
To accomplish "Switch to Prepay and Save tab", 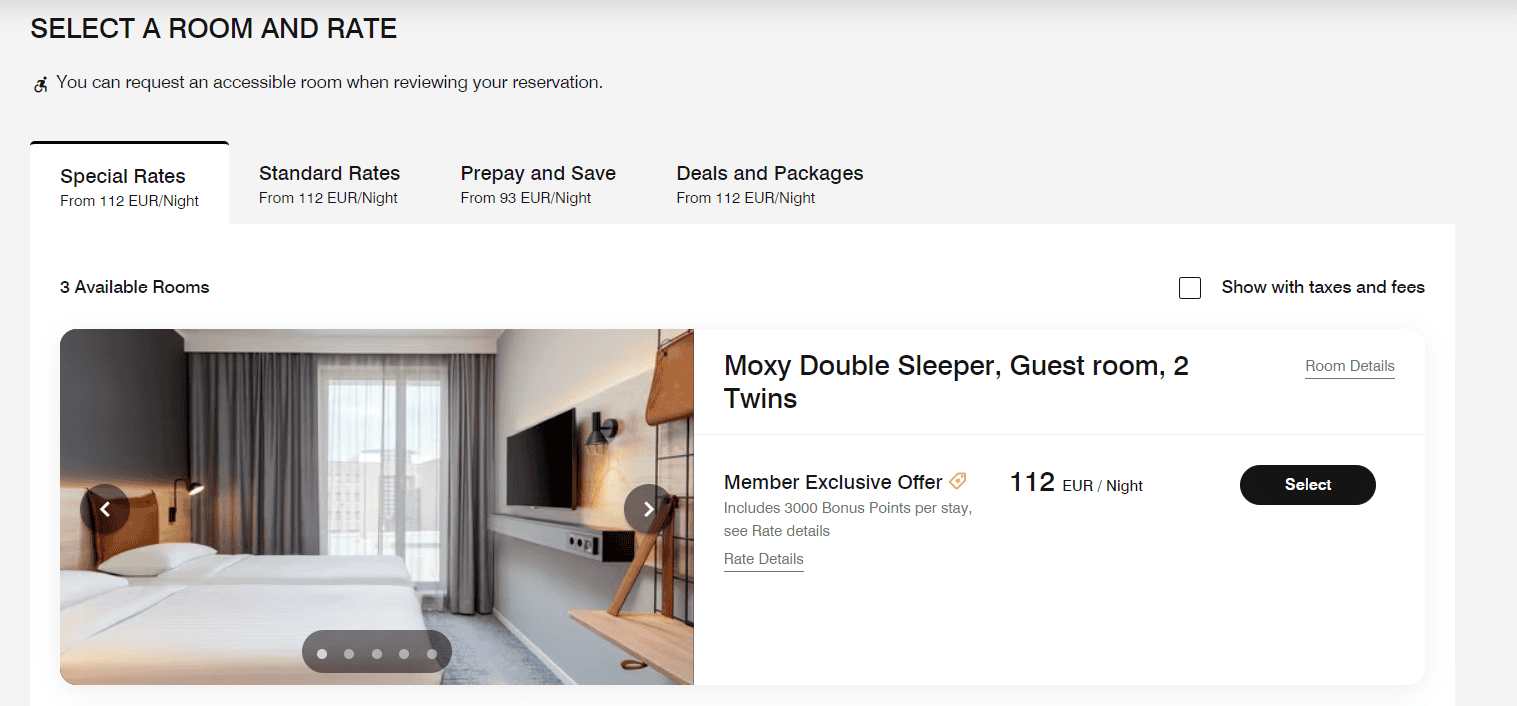I will [538, 184].
